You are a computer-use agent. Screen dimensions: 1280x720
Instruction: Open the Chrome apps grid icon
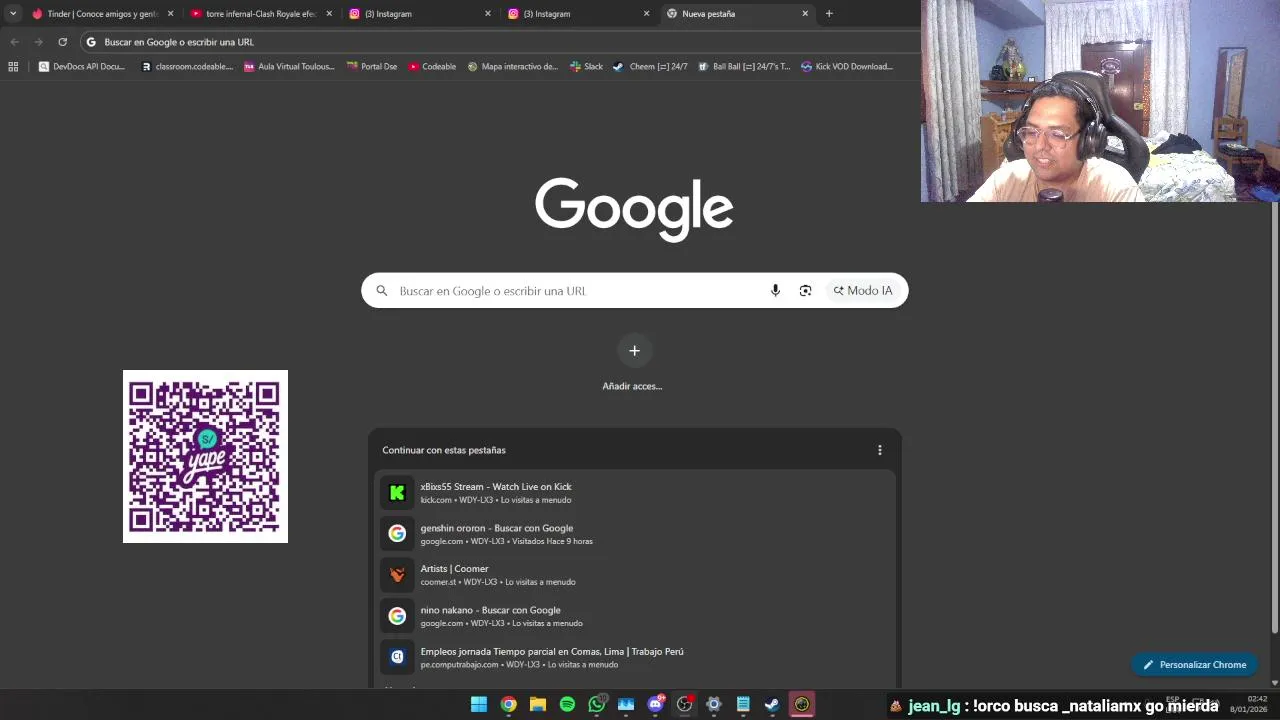point(13,67)
